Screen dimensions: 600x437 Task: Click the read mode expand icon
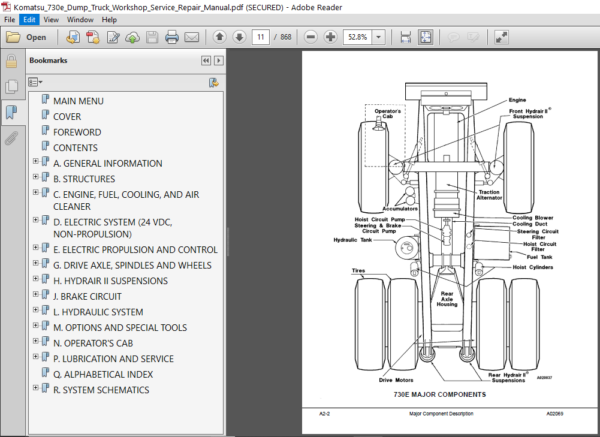(x=501, y=37)
